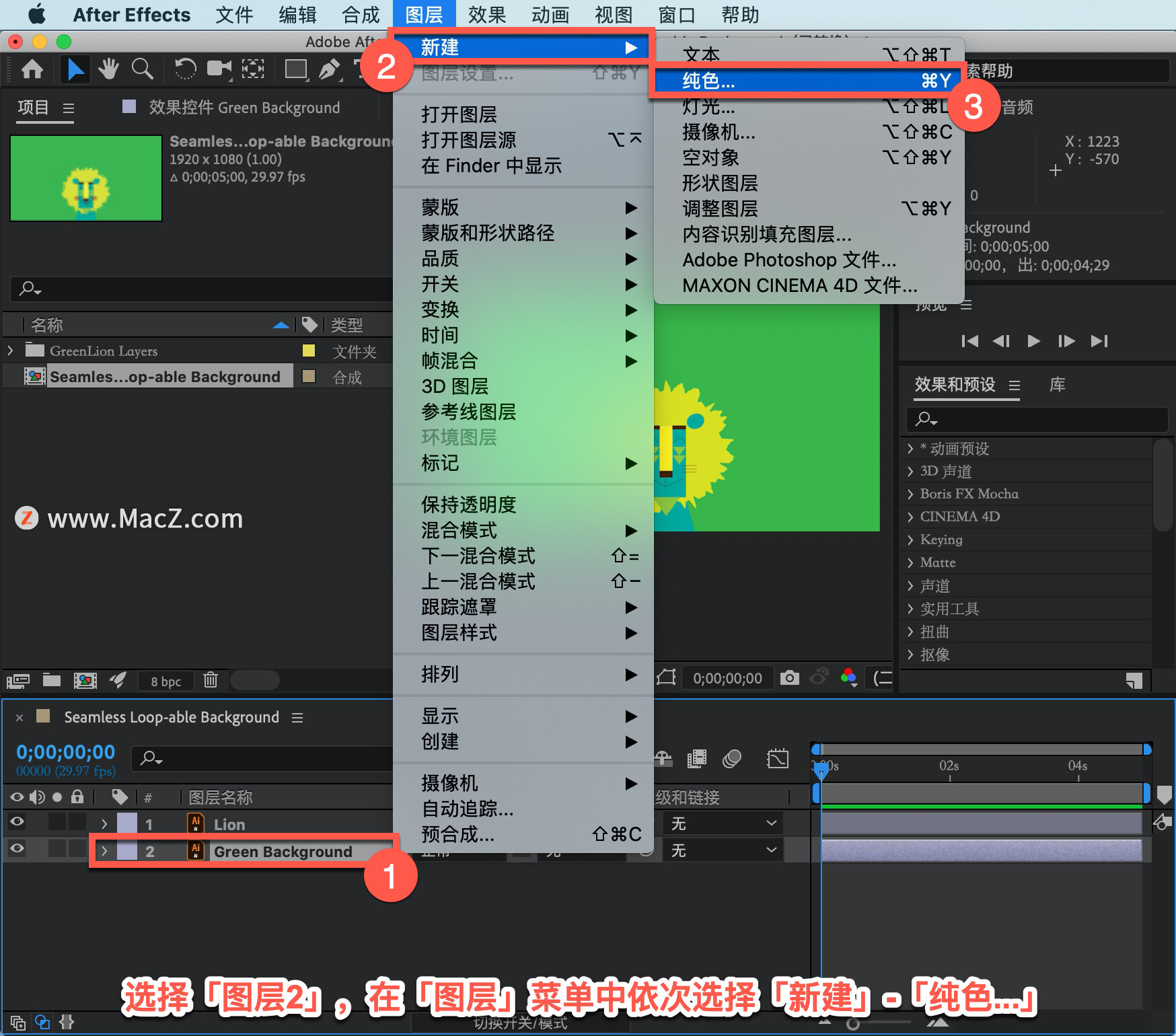This screenshot has width=1176, height=1036.
Task: Choose 调整图层 from the 新建 submenu
Action: point(809,209)
